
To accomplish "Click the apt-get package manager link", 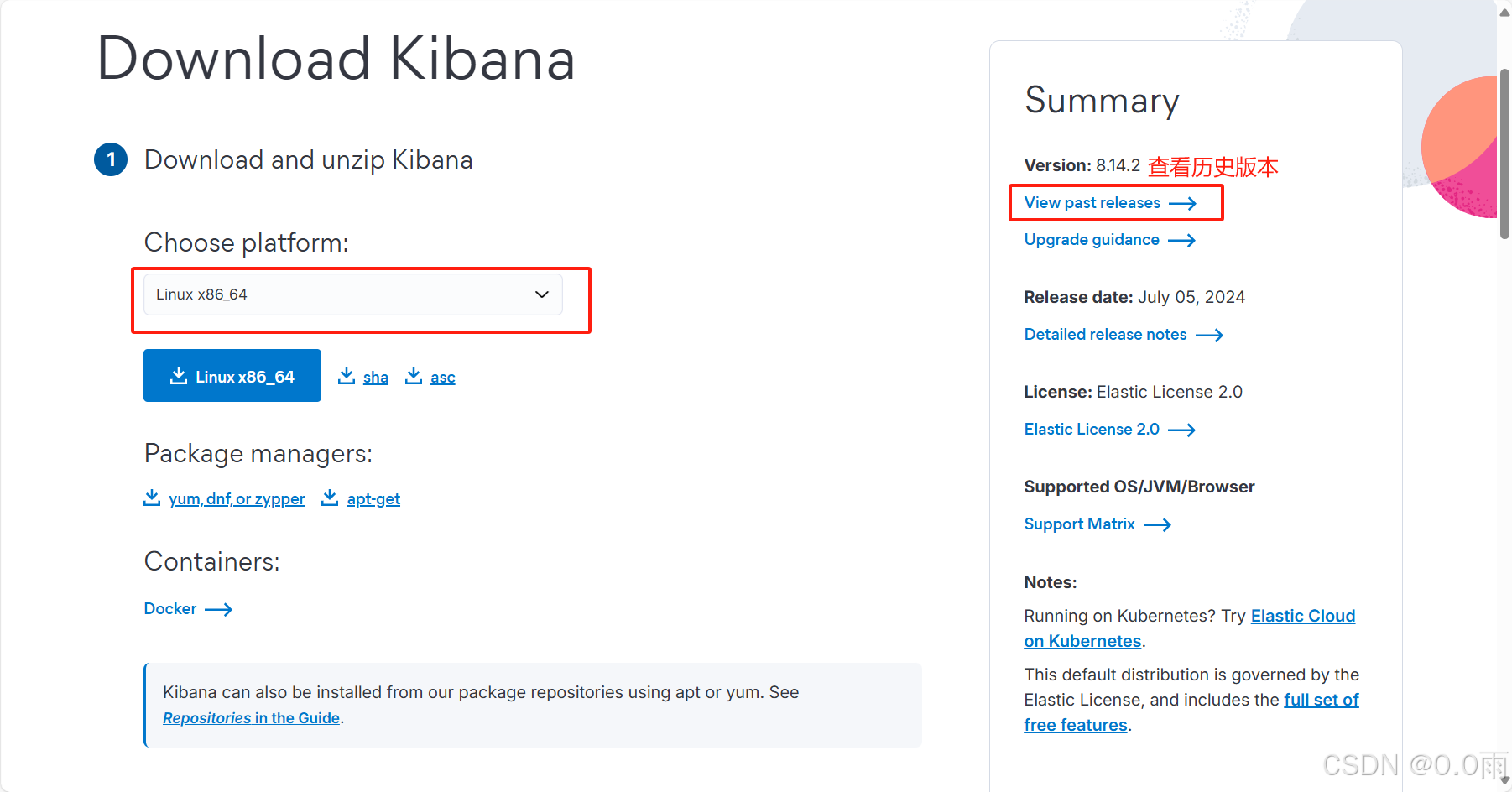I will click(373, 499).
